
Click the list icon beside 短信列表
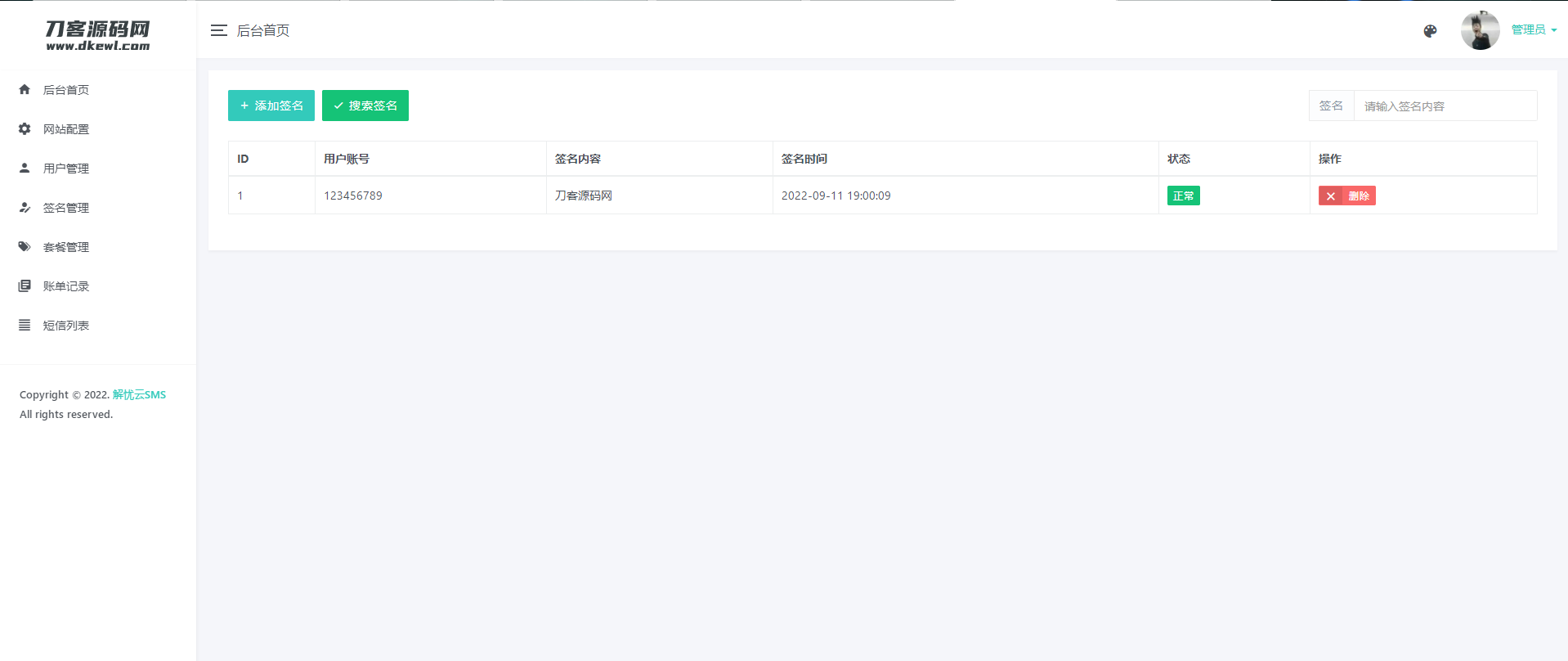pos(25,325)
